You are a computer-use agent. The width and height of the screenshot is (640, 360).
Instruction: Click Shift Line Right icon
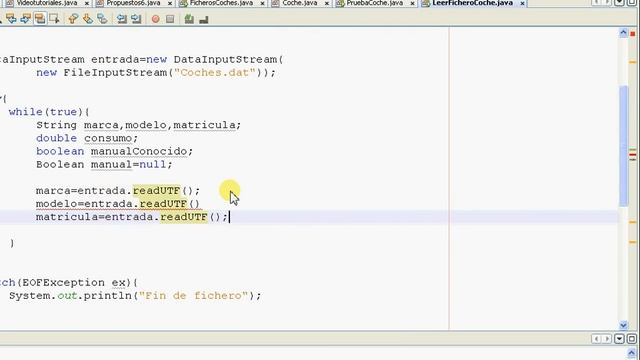136,19
